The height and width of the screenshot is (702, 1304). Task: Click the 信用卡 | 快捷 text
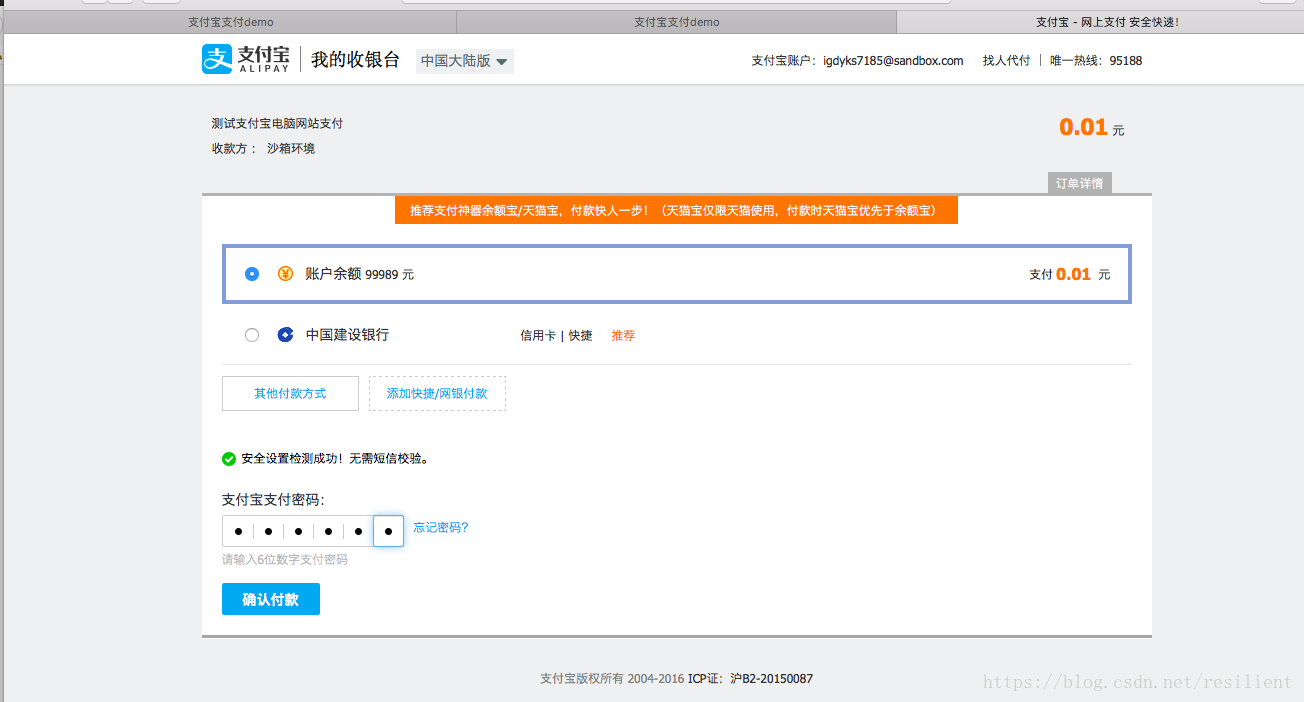point(556,336)
